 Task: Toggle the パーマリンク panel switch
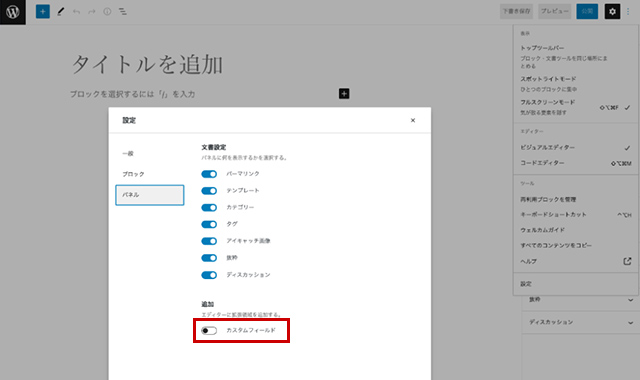pos(209,174)
